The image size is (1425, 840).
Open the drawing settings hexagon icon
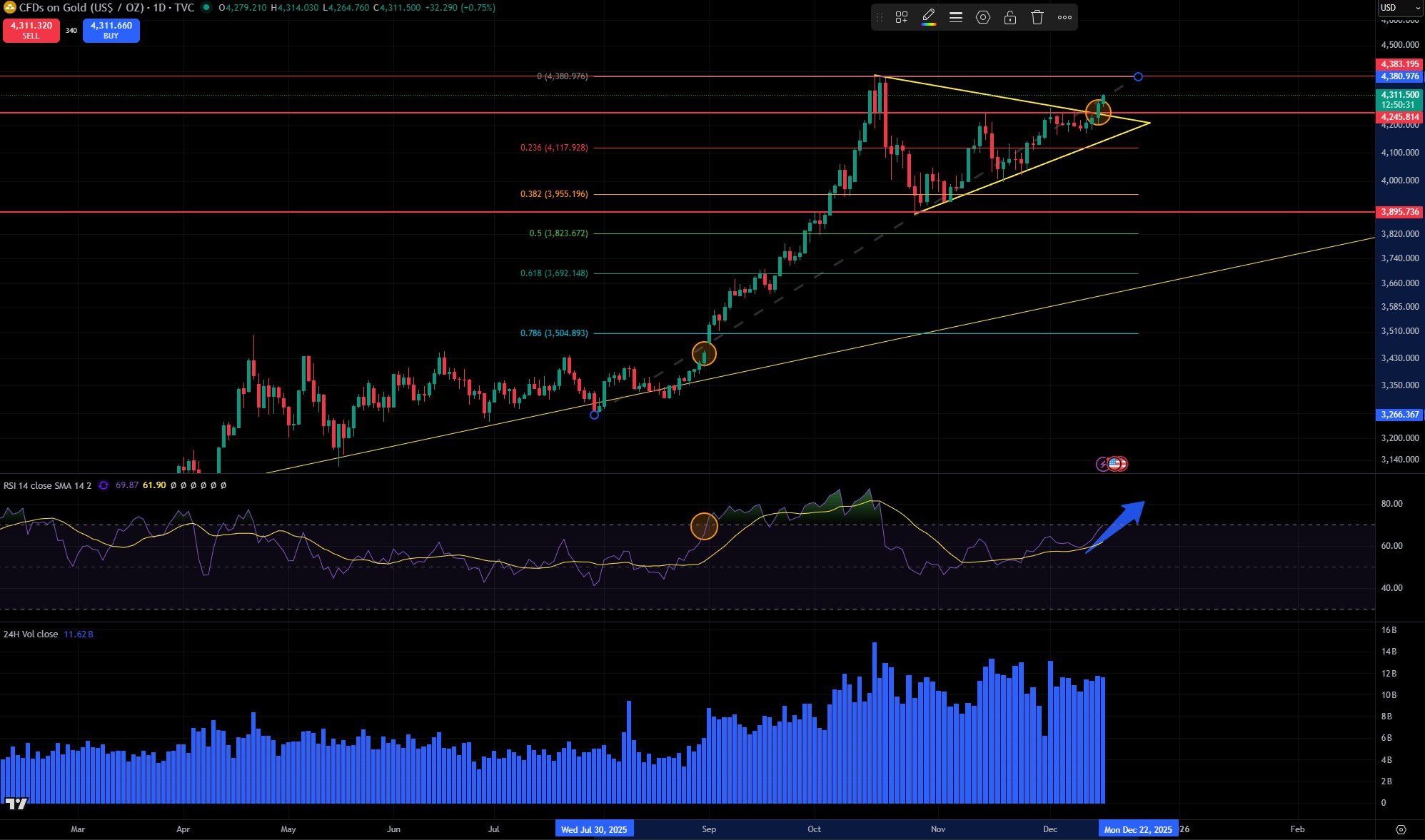(x=983, y=18)
